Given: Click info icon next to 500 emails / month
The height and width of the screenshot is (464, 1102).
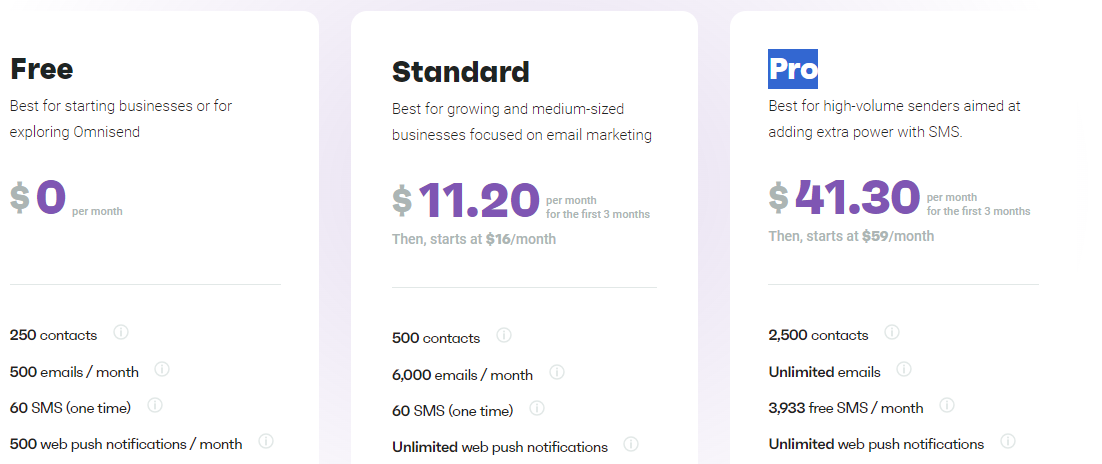Looking at the screenshot, I should tap(162, 369).
